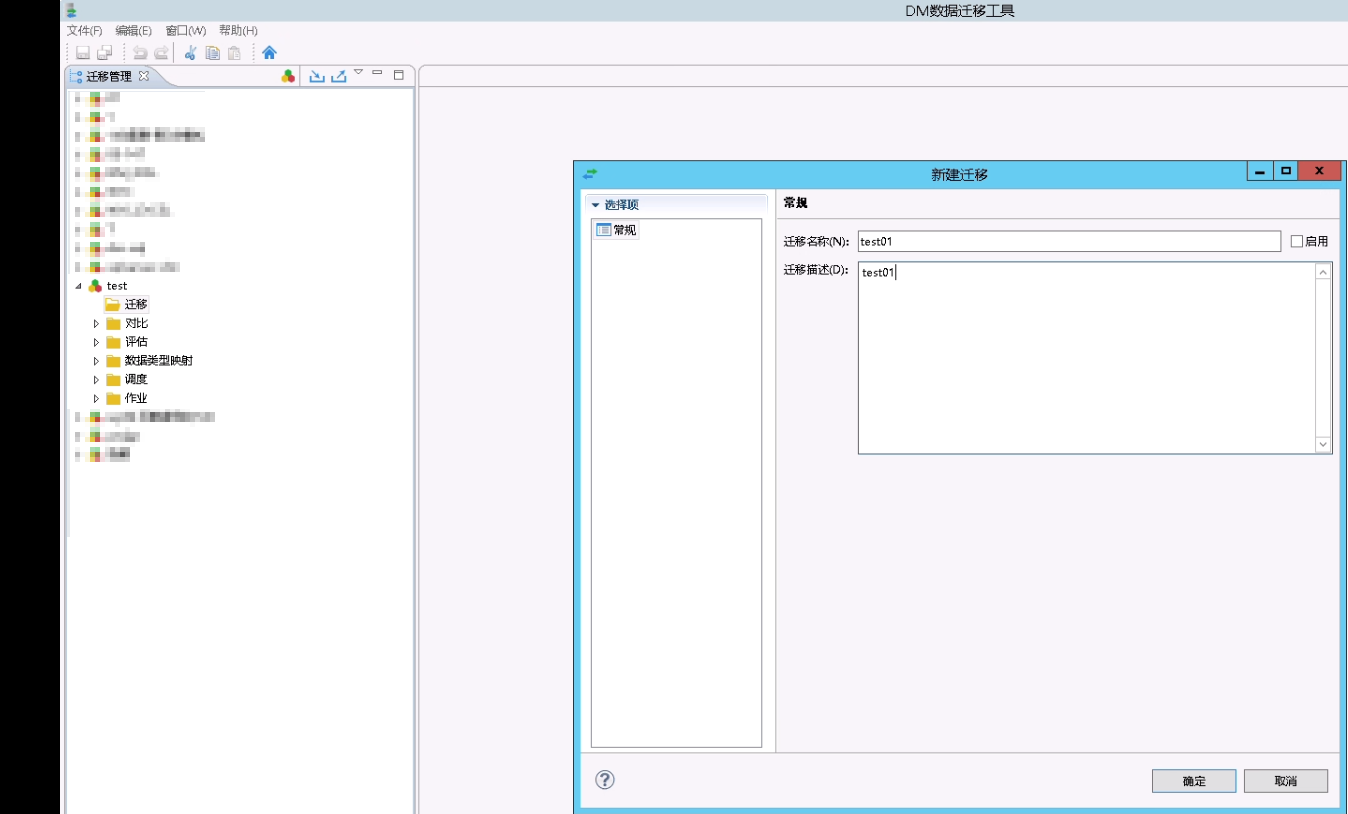Click the Paste clipboard icon
This screenshot has width=1348, height=814.
[234, 52]
